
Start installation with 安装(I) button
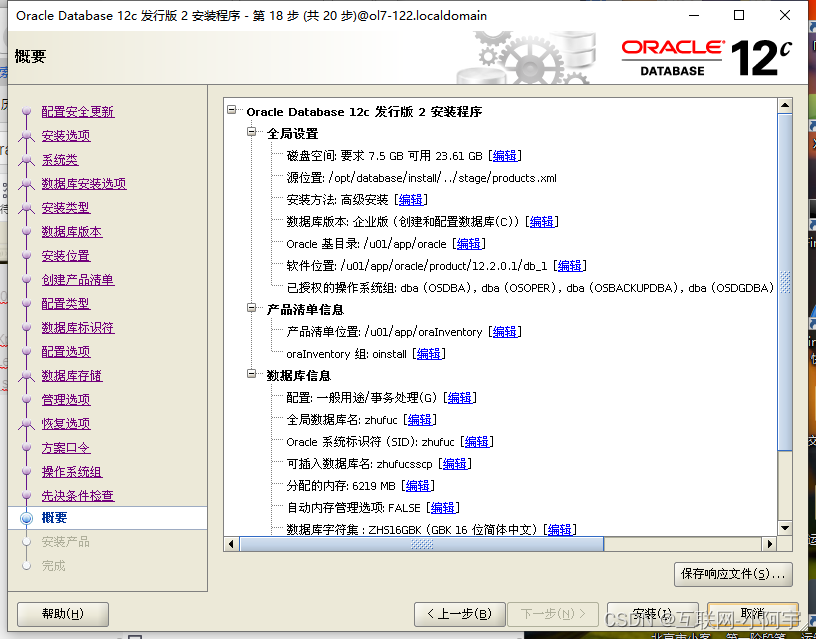click(x=653, y=614)
